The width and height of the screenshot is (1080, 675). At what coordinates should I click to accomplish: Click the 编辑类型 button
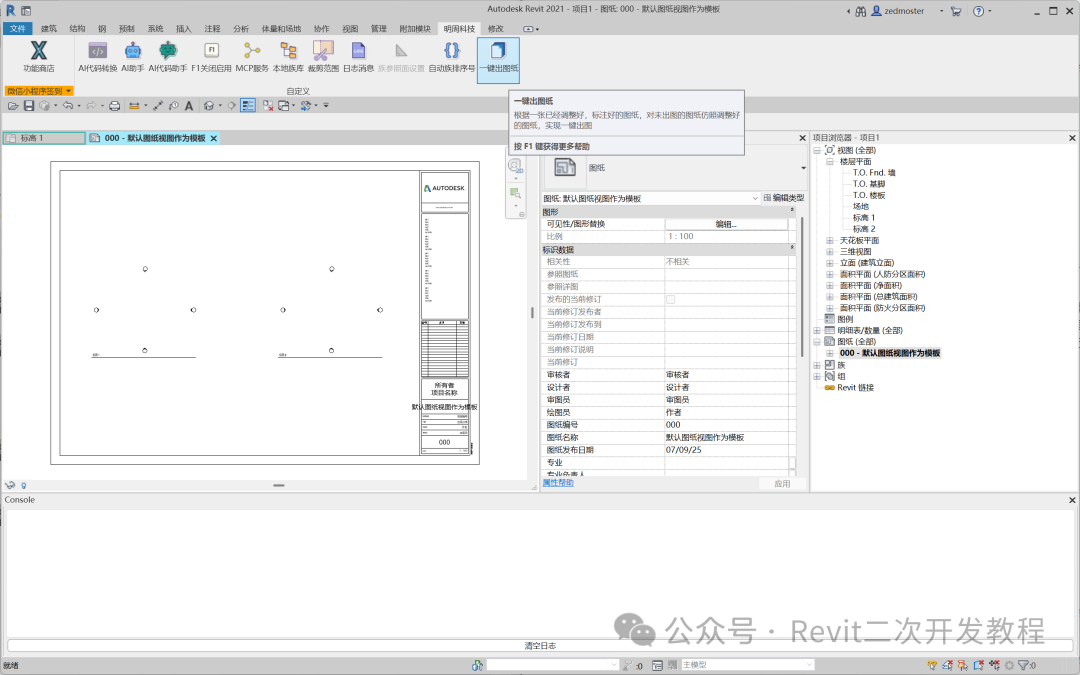coord(784,198)
